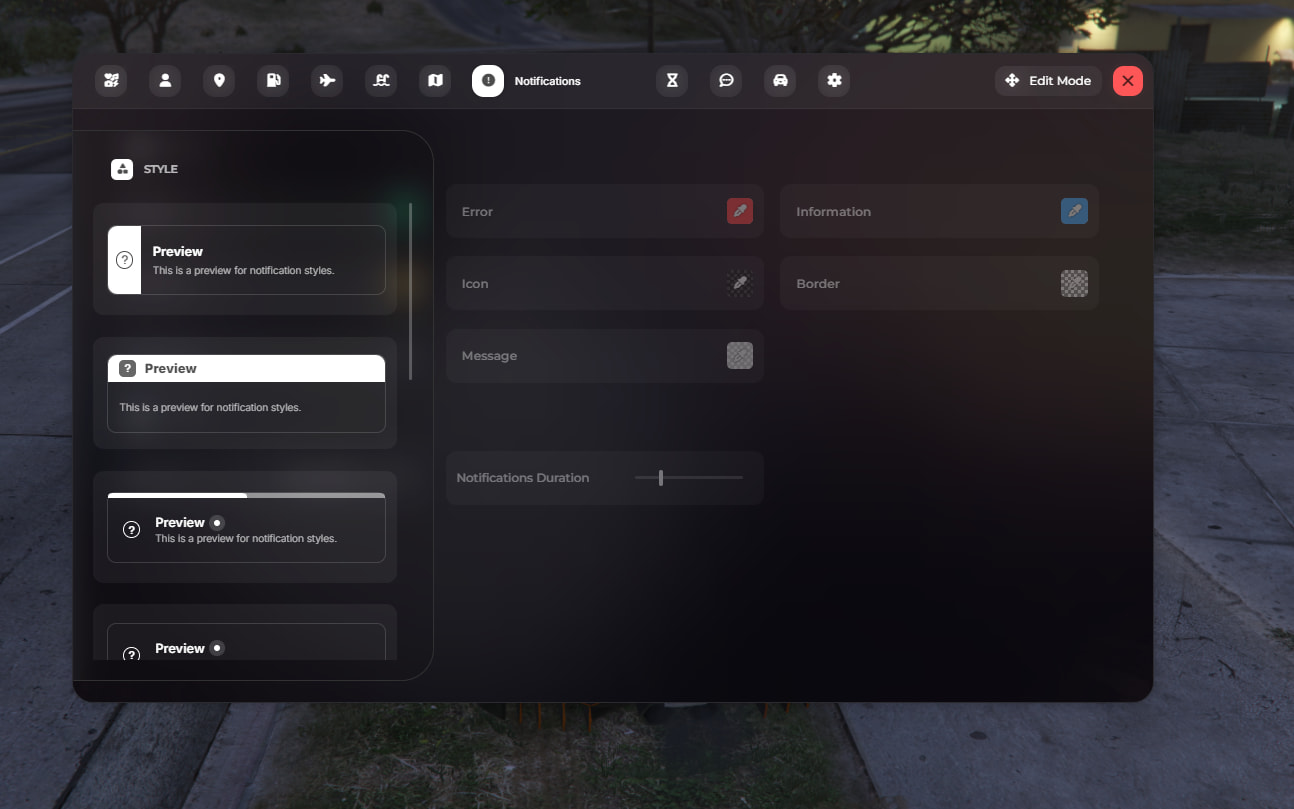Click the STYLE section icon
This screenshot has width=1294, height=809.
pos(122,169)
